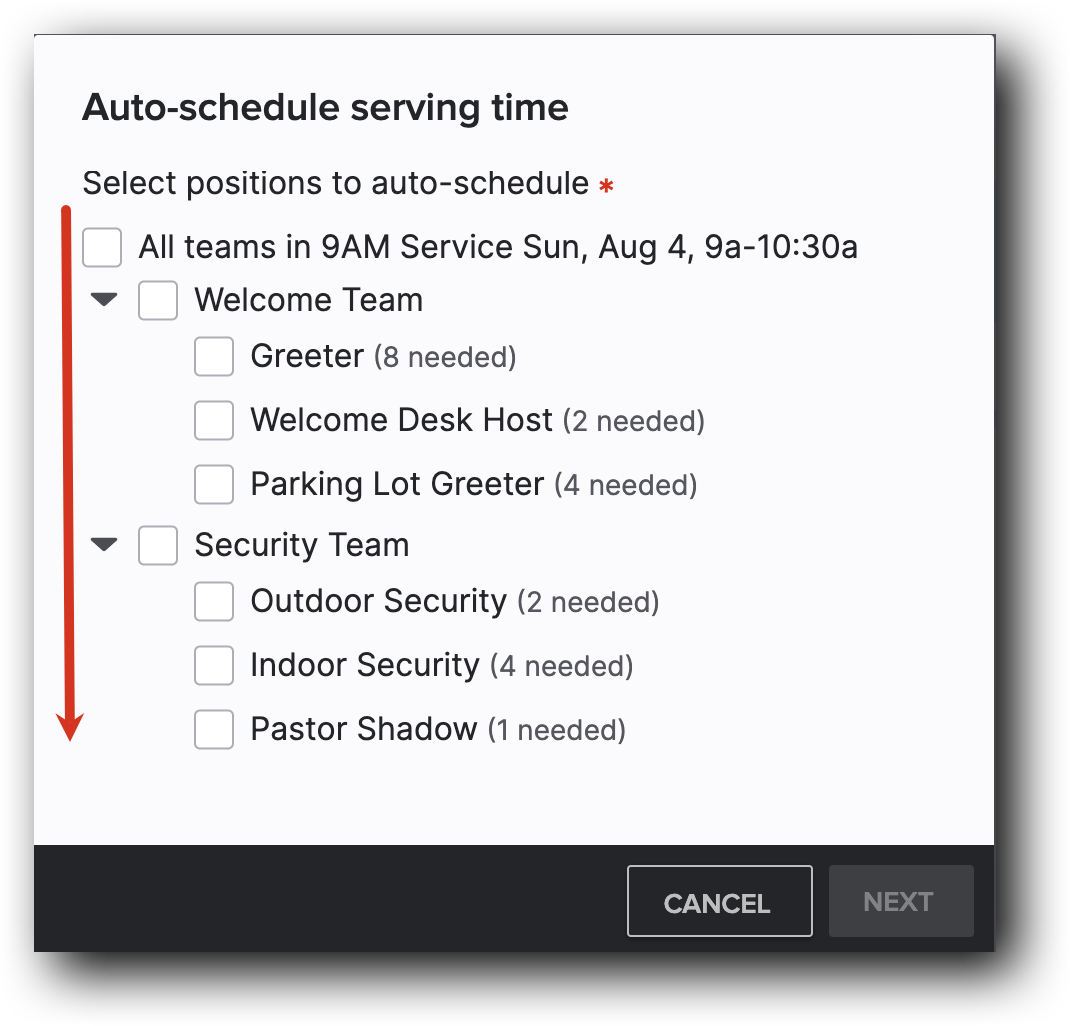The image size is (1070, 1026).
Task: Toggle the Security Team disclosure arrow
Action: point(103,544)
